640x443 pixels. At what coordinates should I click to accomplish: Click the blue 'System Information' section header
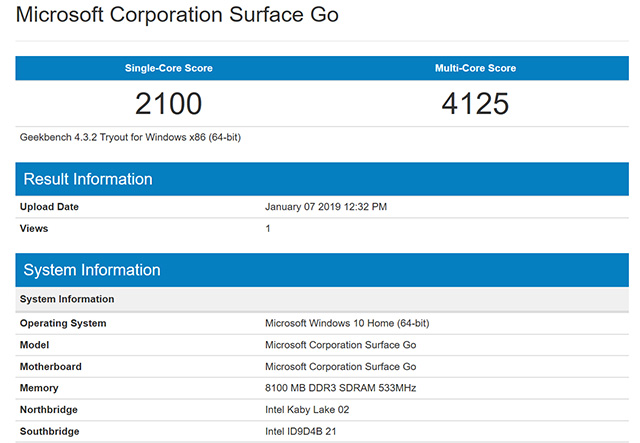[322, 270]
